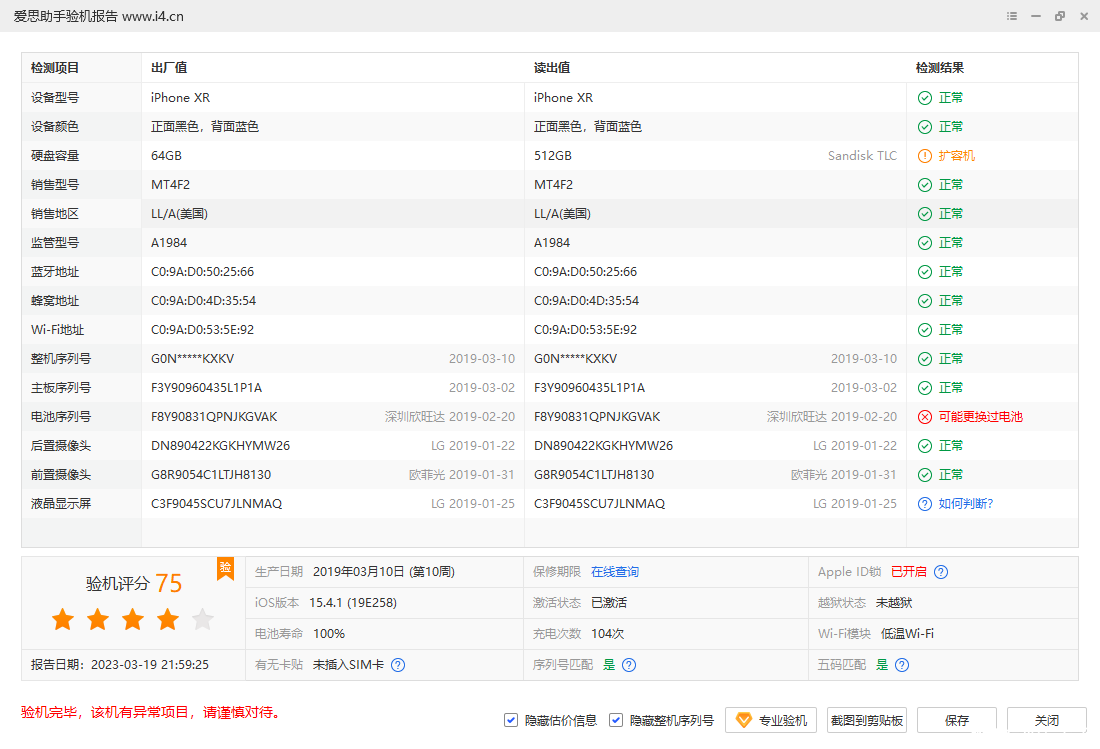Click the help icon beside 未插入SIM卡
1100x749 pixels.
pyautogui.click(x=398, y=665)
